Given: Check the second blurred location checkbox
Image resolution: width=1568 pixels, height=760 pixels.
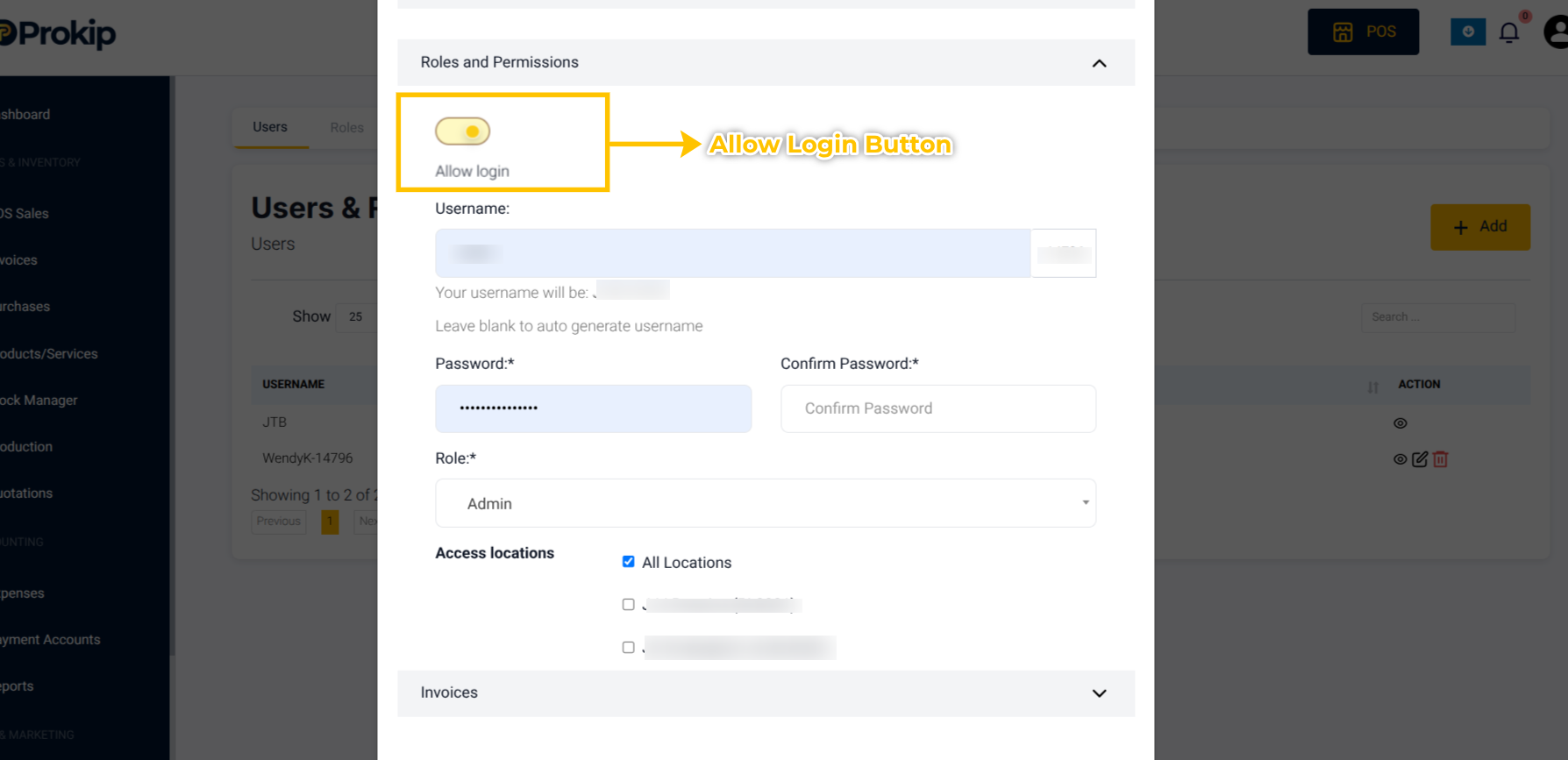Looking at the screenshot, I should click(x=628, y=648).
